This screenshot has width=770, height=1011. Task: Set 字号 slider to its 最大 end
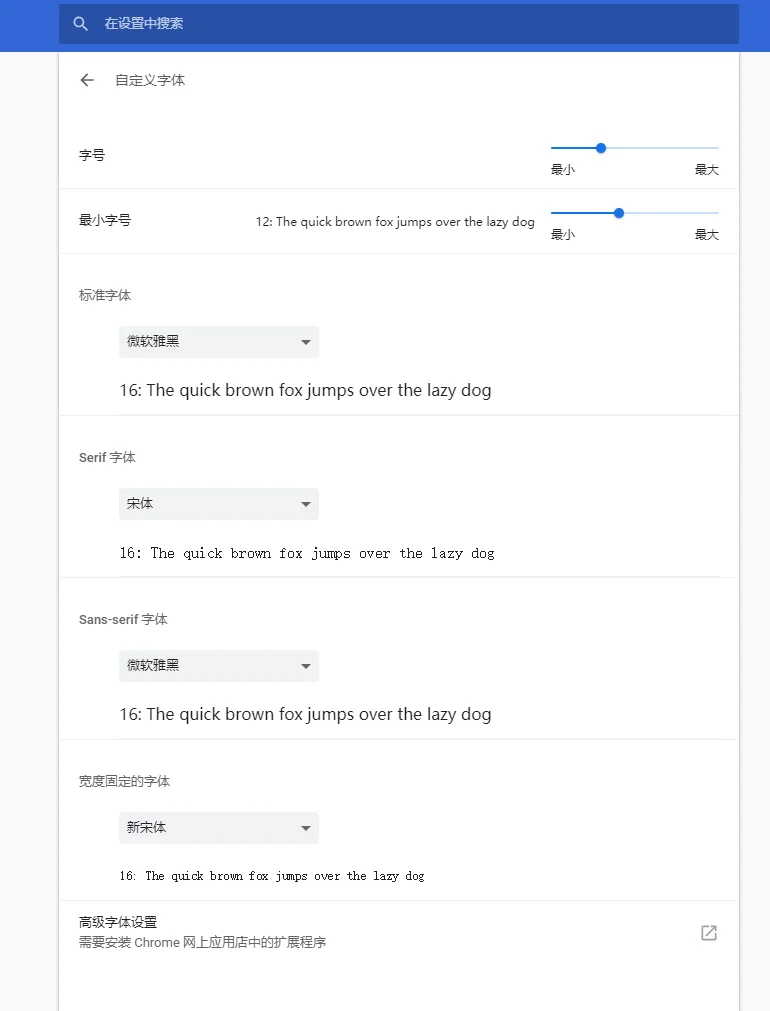pos(717,148)
